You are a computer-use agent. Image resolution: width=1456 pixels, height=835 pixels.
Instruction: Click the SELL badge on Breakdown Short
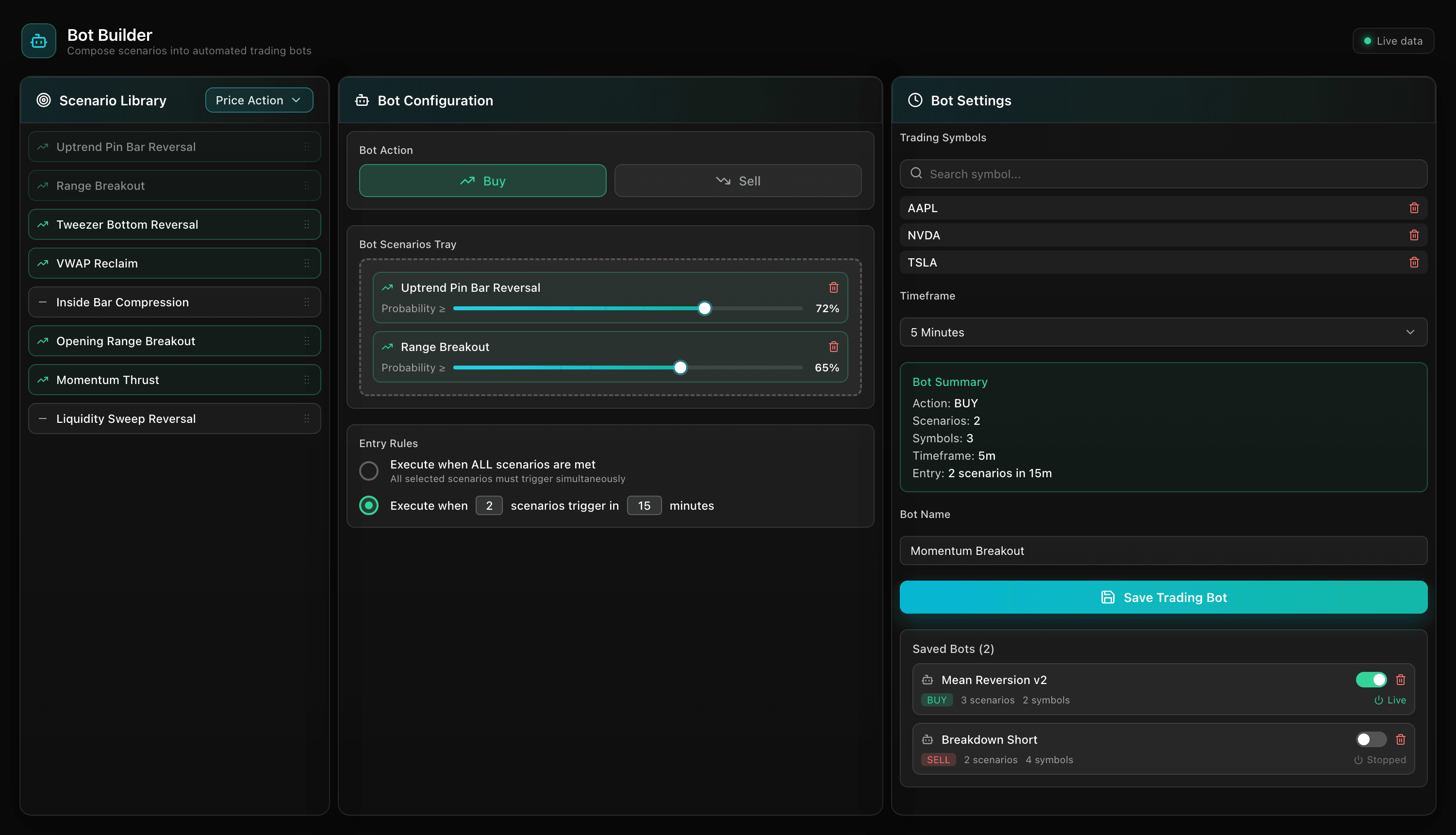pos(938,760)
